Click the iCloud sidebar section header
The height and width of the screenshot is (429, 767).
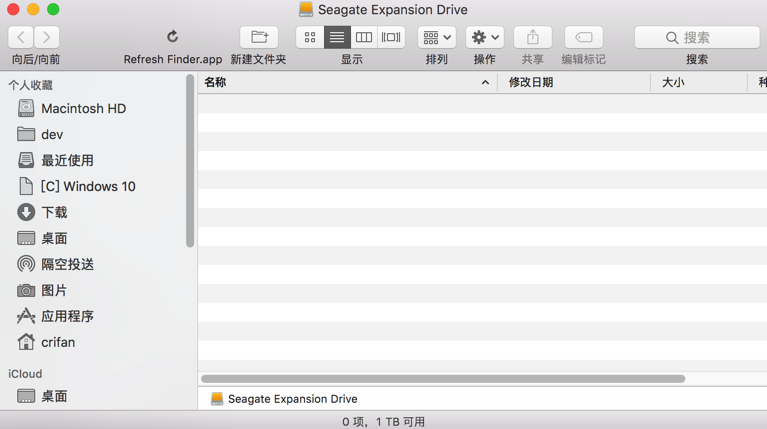coord(25,374)
